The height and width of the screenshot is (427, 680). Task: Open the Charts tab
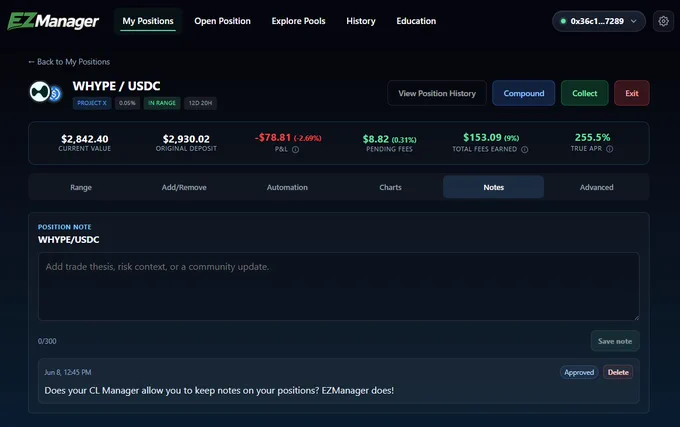(390, 187)
